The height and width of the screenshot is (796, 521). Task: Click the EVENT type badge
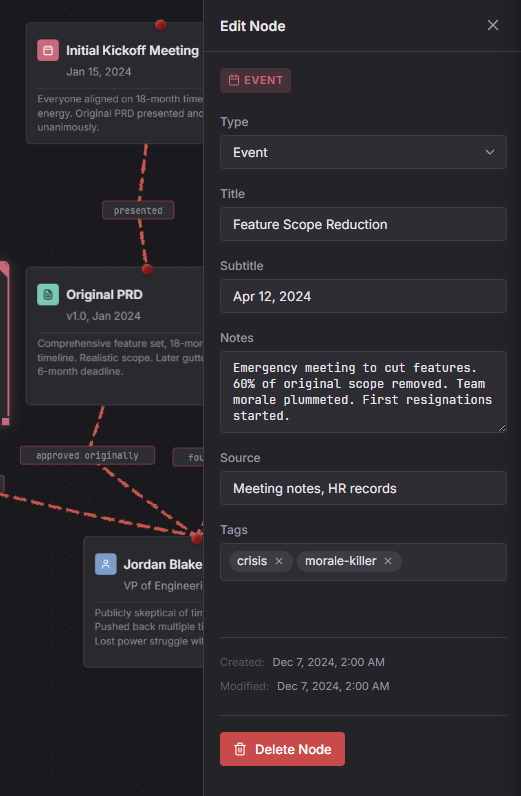[255, 81]
